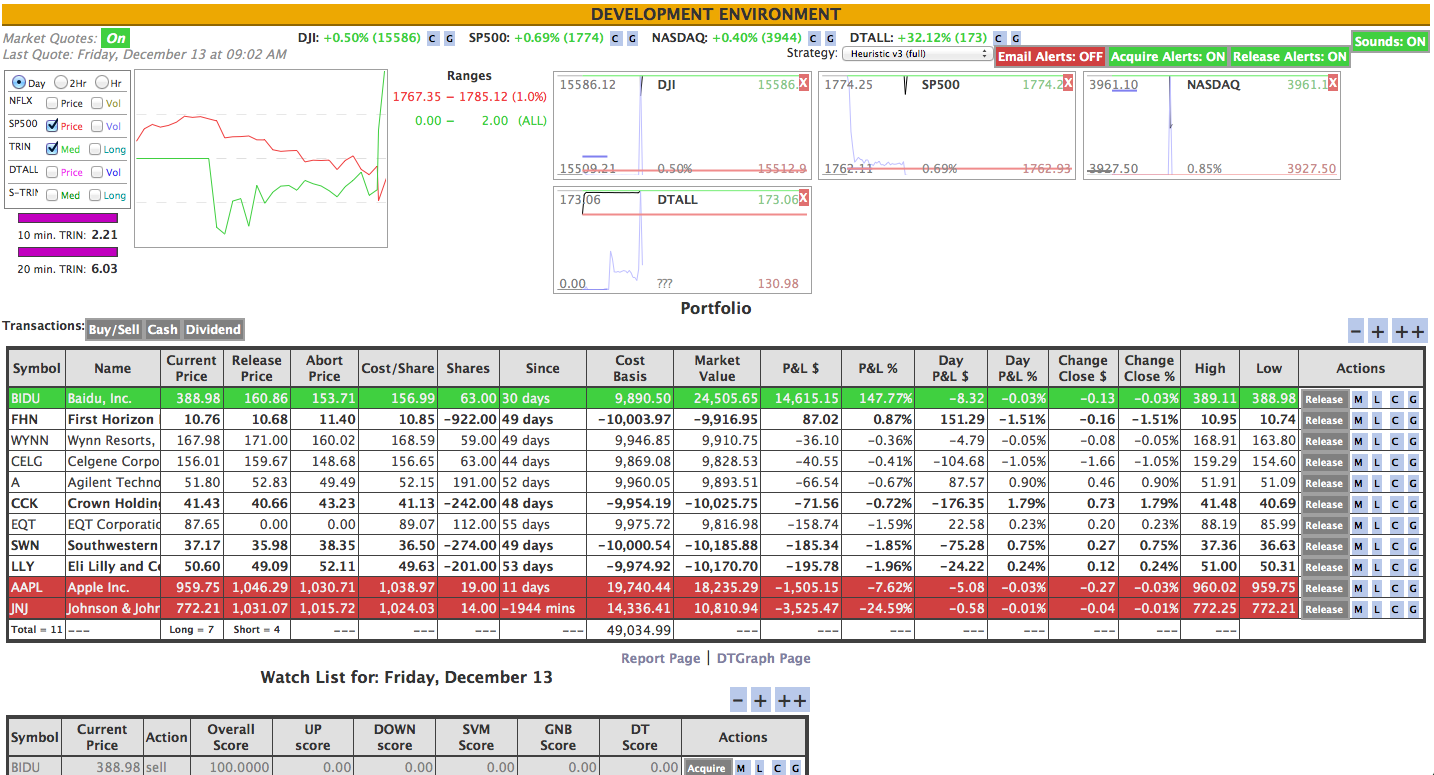Close the NASDAQ mini chart

click(1333, 83)
